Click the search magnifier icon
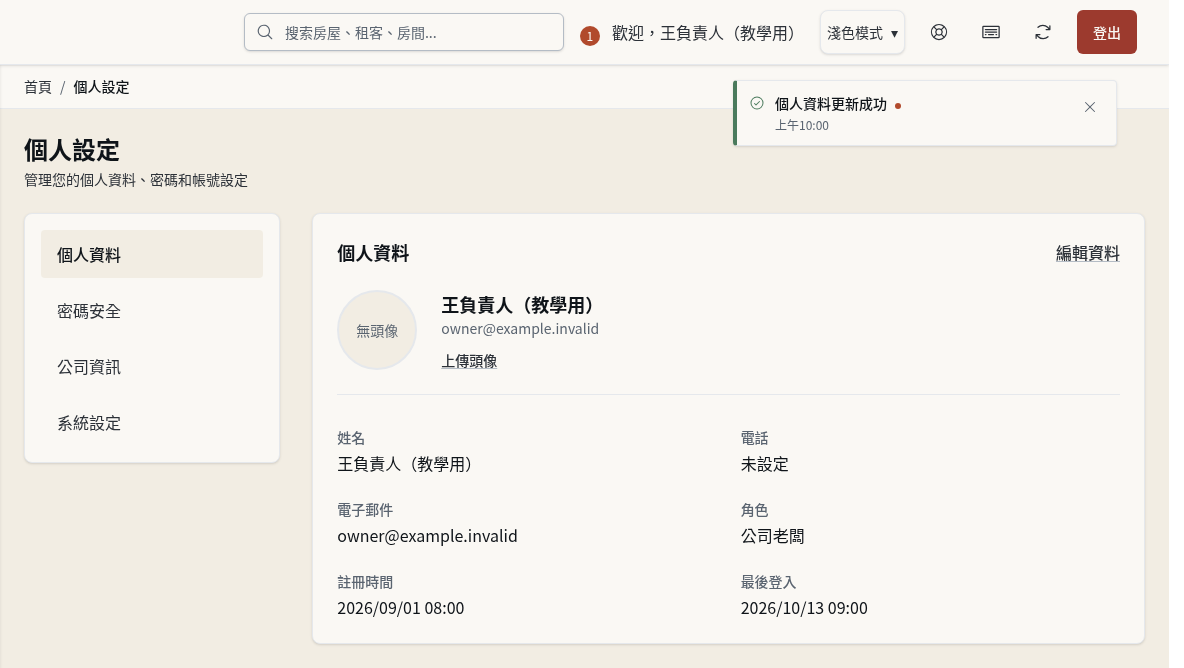 [x=264, y=32]
